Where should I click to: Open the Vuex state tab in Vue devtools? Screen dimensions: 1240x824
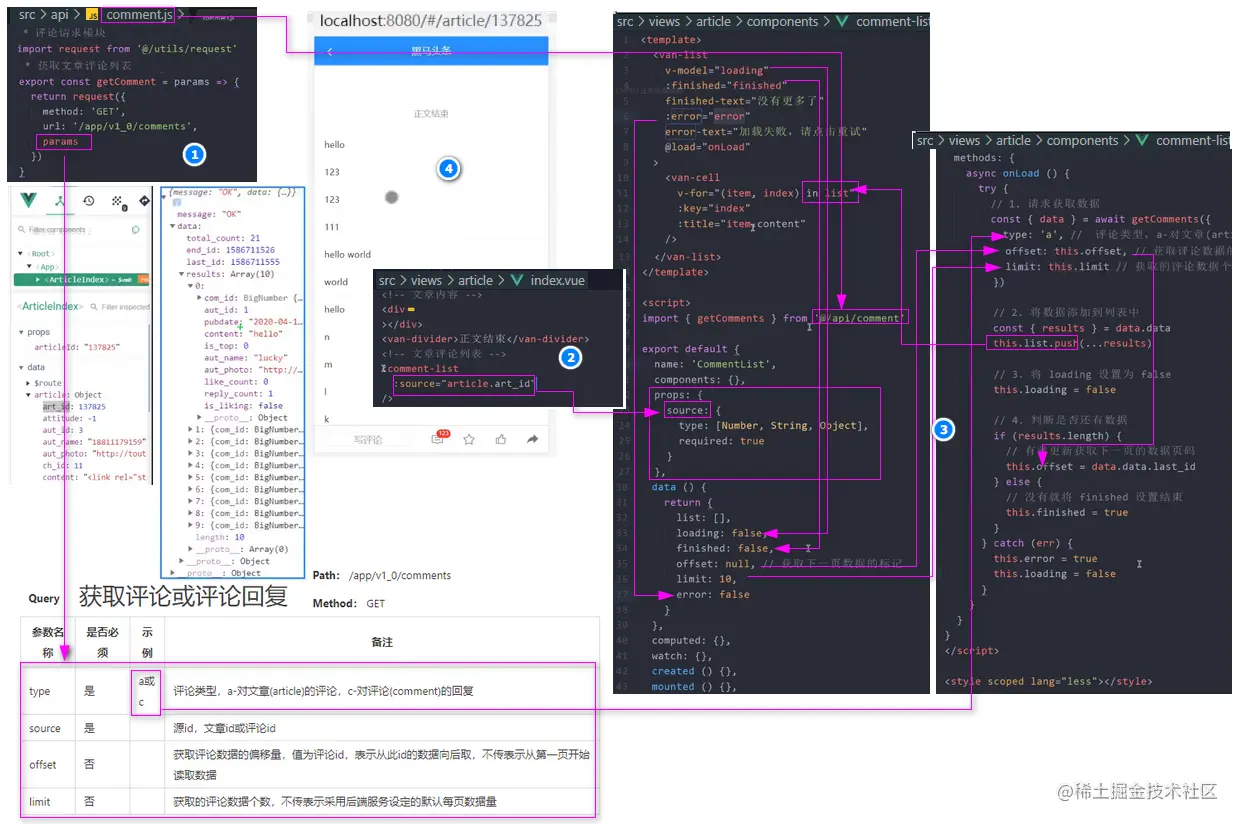[x=117, y=201]
